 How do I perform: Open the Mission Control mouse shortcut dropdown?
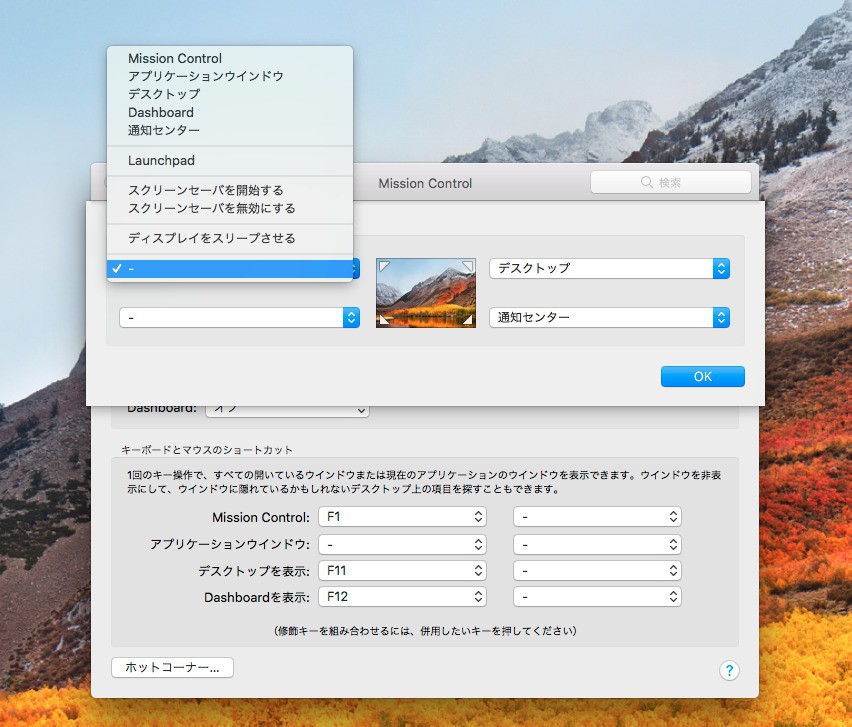tap(597, 517)
